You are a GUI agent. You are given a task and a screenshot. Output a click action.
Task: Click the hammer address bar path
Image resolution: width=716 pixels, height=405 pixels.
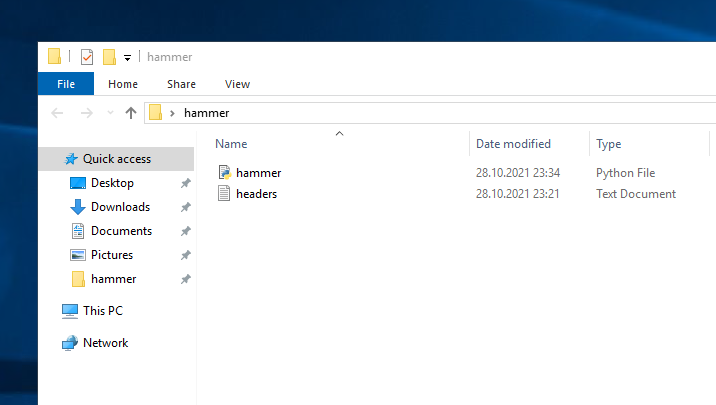click(206, 113)
